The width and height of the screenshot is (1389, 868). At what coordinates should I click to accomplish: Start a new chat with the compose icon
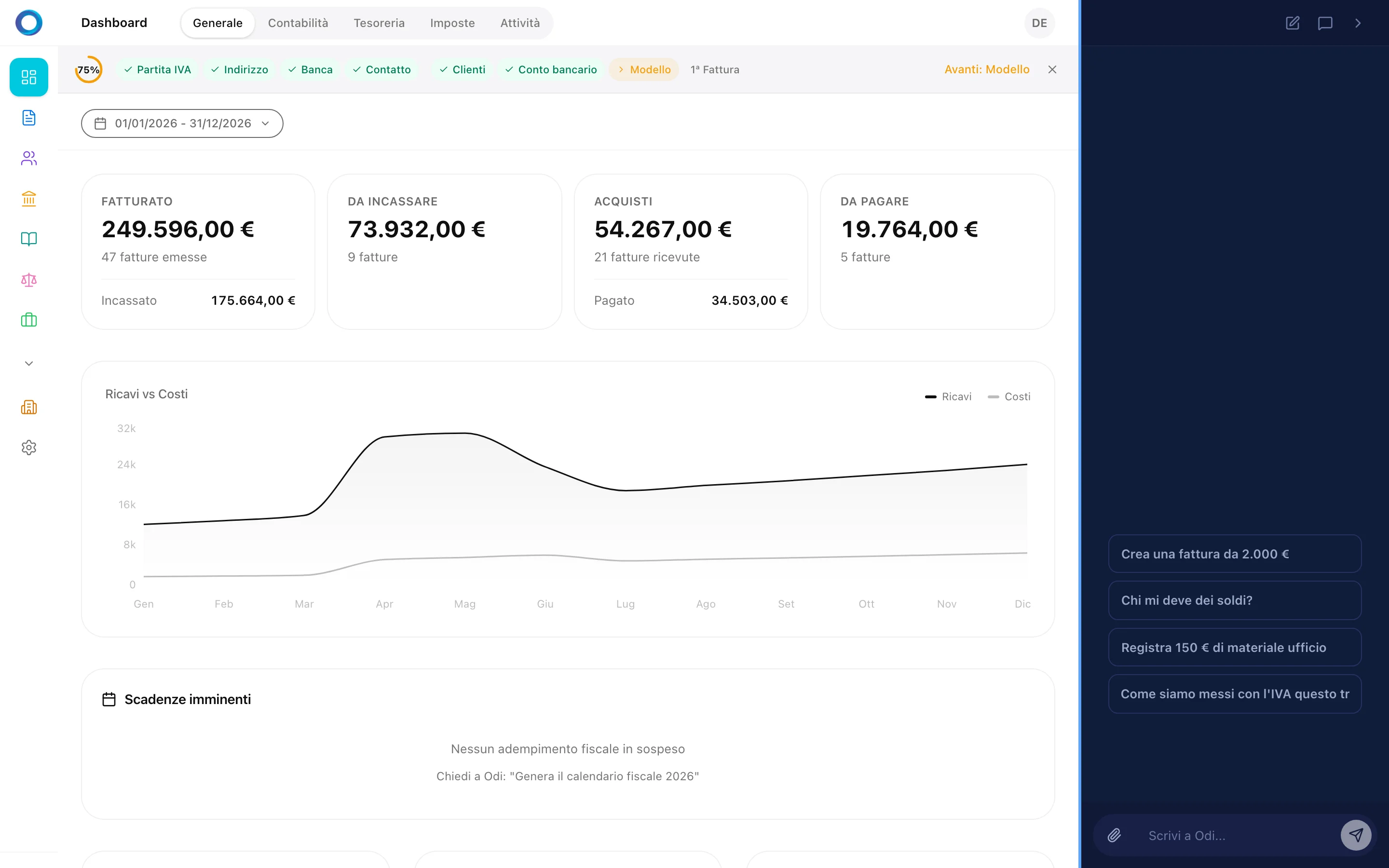pyautogui.click(x=1293, y=23)
